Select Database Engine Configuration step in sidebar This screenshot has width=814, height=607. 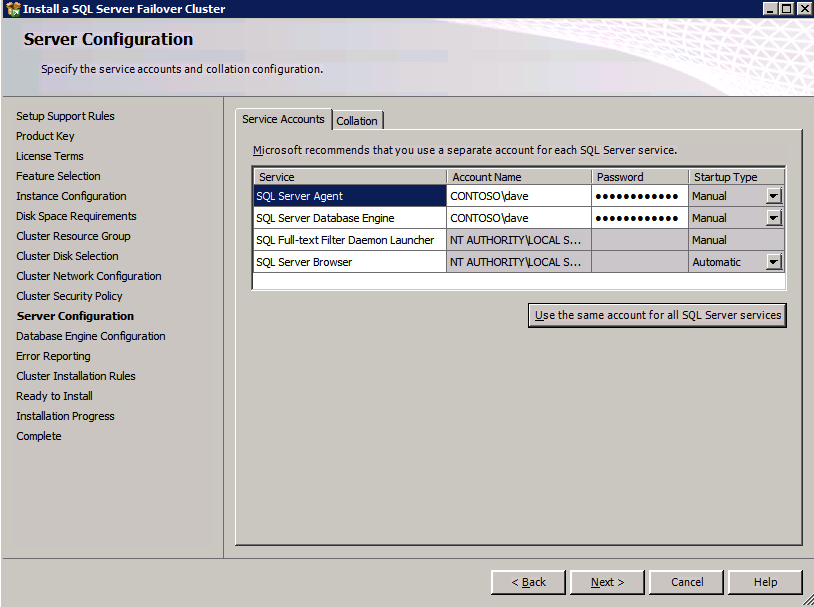(x=91, y=336)
